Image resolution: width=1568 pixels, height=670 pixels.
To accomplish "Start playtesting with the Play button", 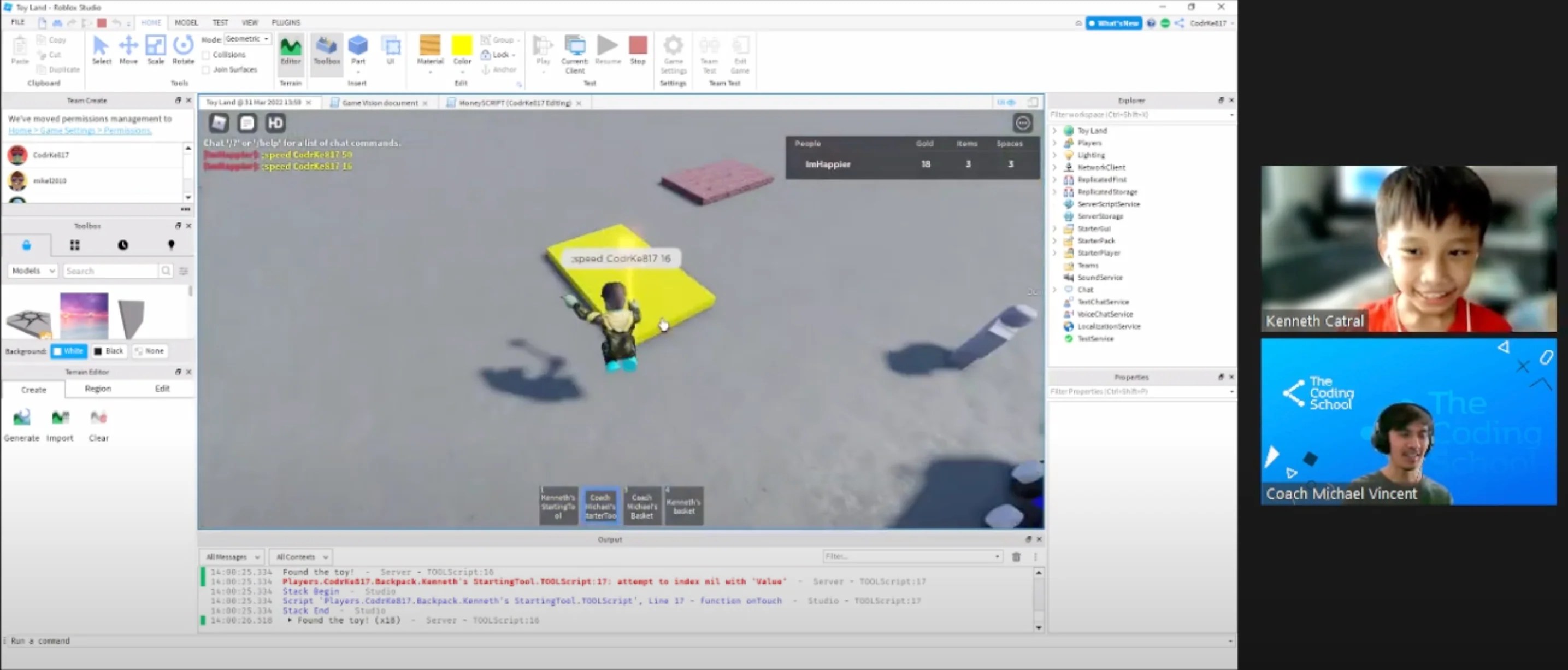I will pos(542,49).
